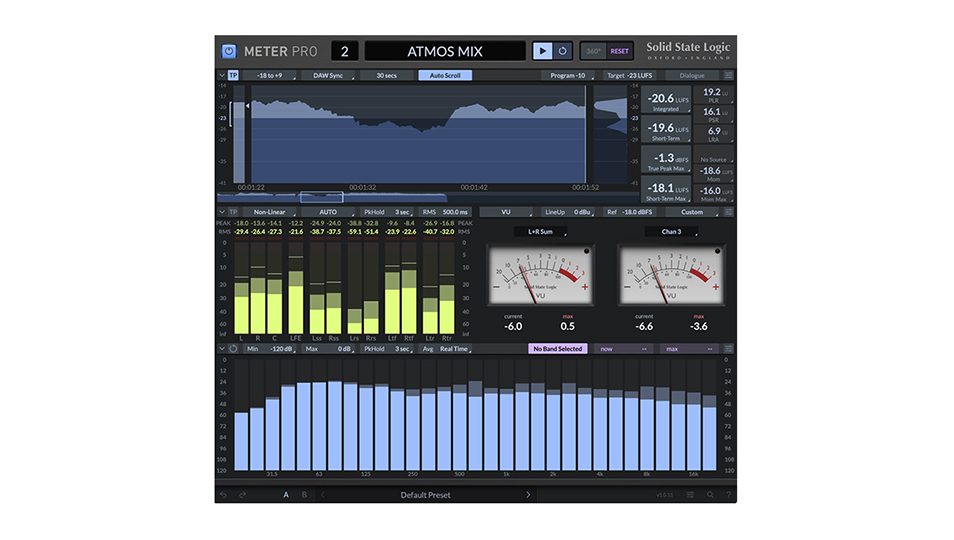The height and width of the screenshot is (540, 954).
Task: Open the Chan 3 source dropdown
Action: tap(671, 232)
